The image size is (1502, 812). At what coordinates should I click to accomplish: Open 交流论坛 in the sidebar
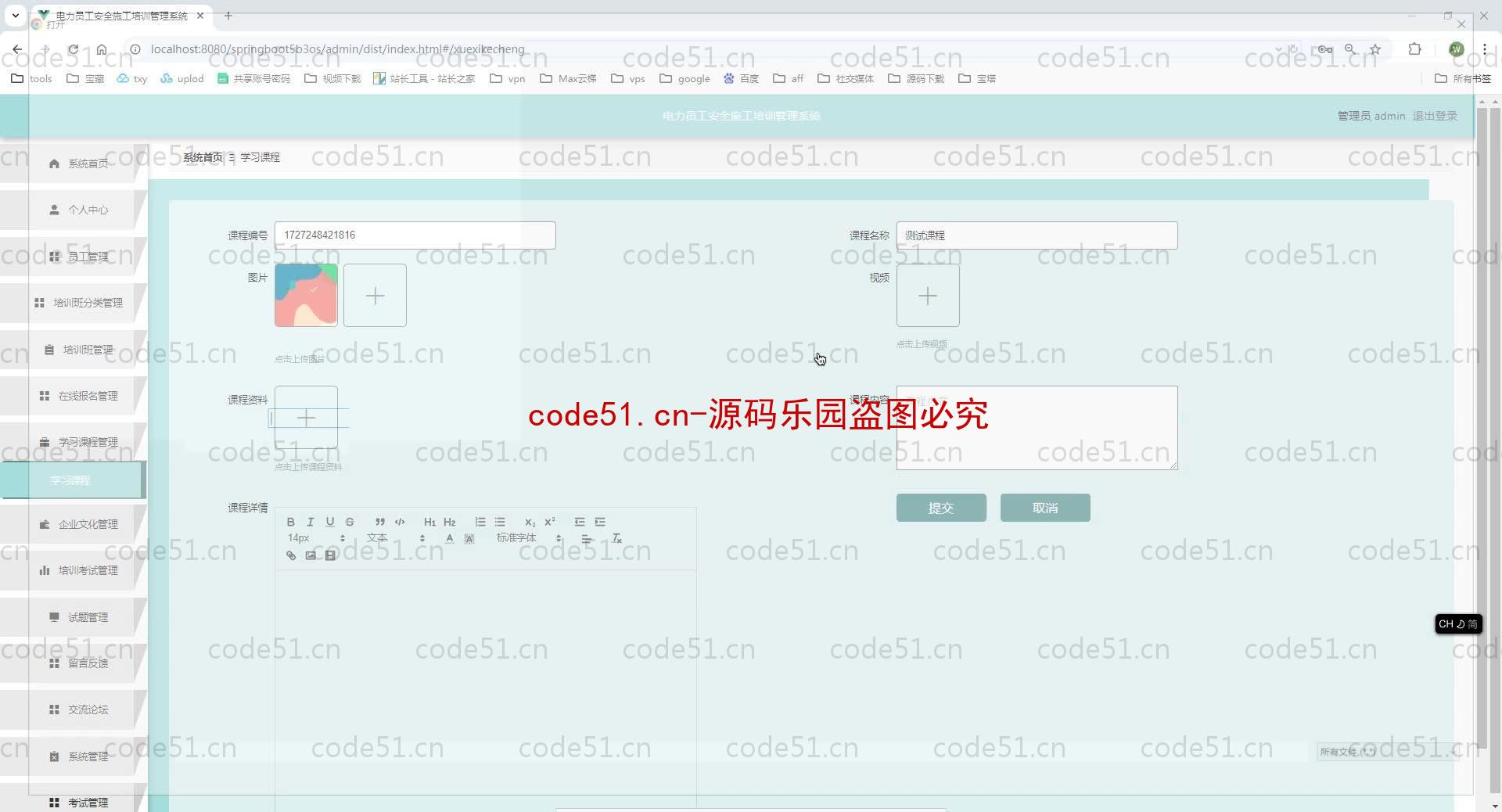click(74, 710)
